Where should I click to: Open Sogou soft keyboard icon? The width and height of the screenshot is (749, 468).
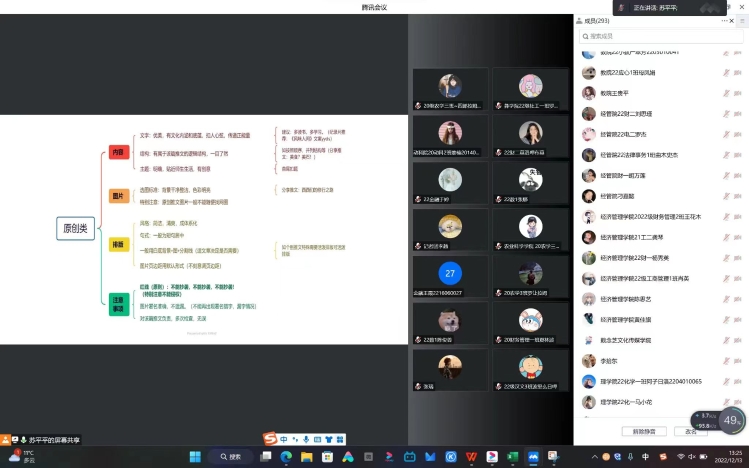[317, 439]
